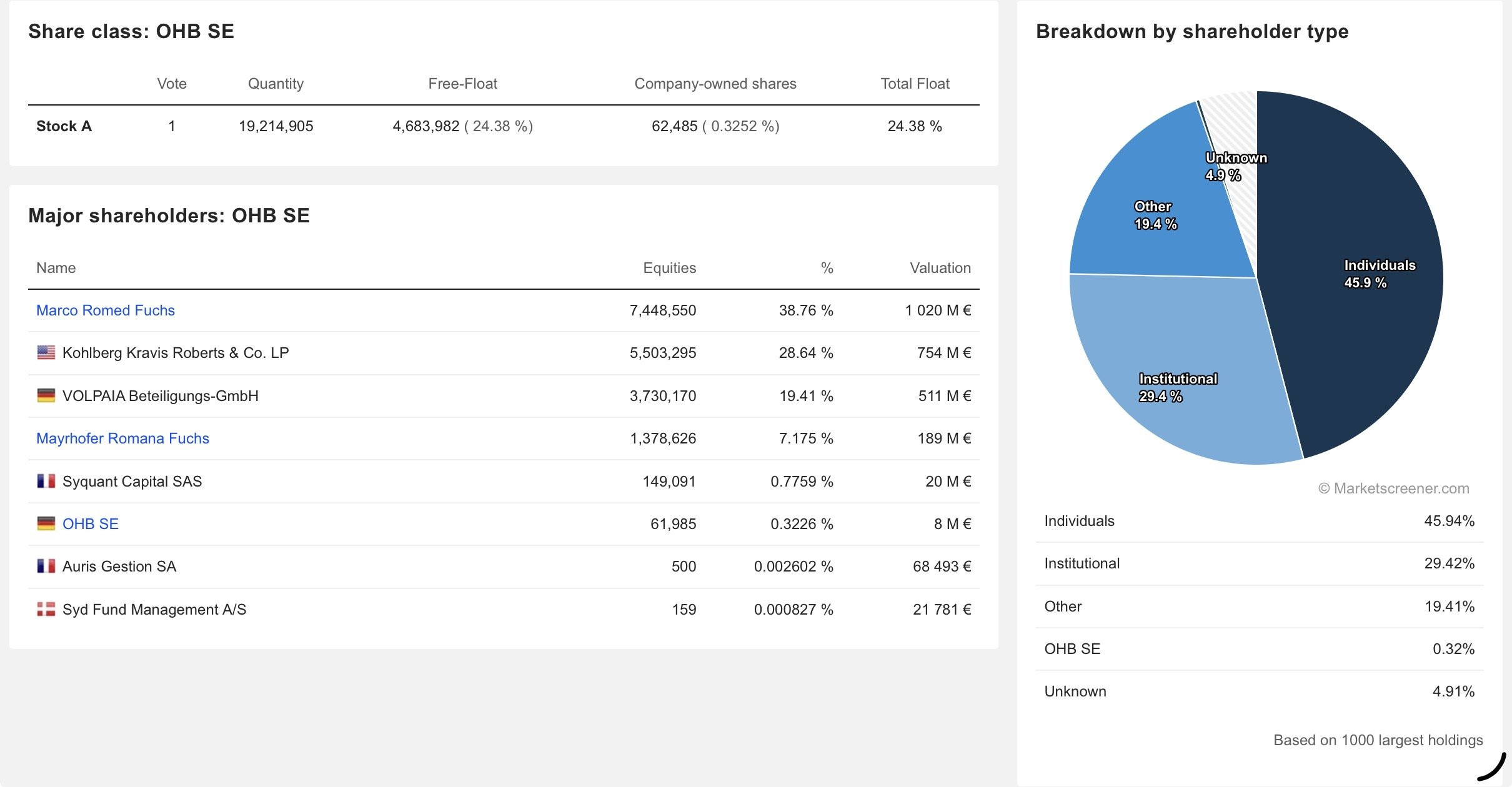Click the Valuation column header
1512x787 pixels.
pos(940,268)
